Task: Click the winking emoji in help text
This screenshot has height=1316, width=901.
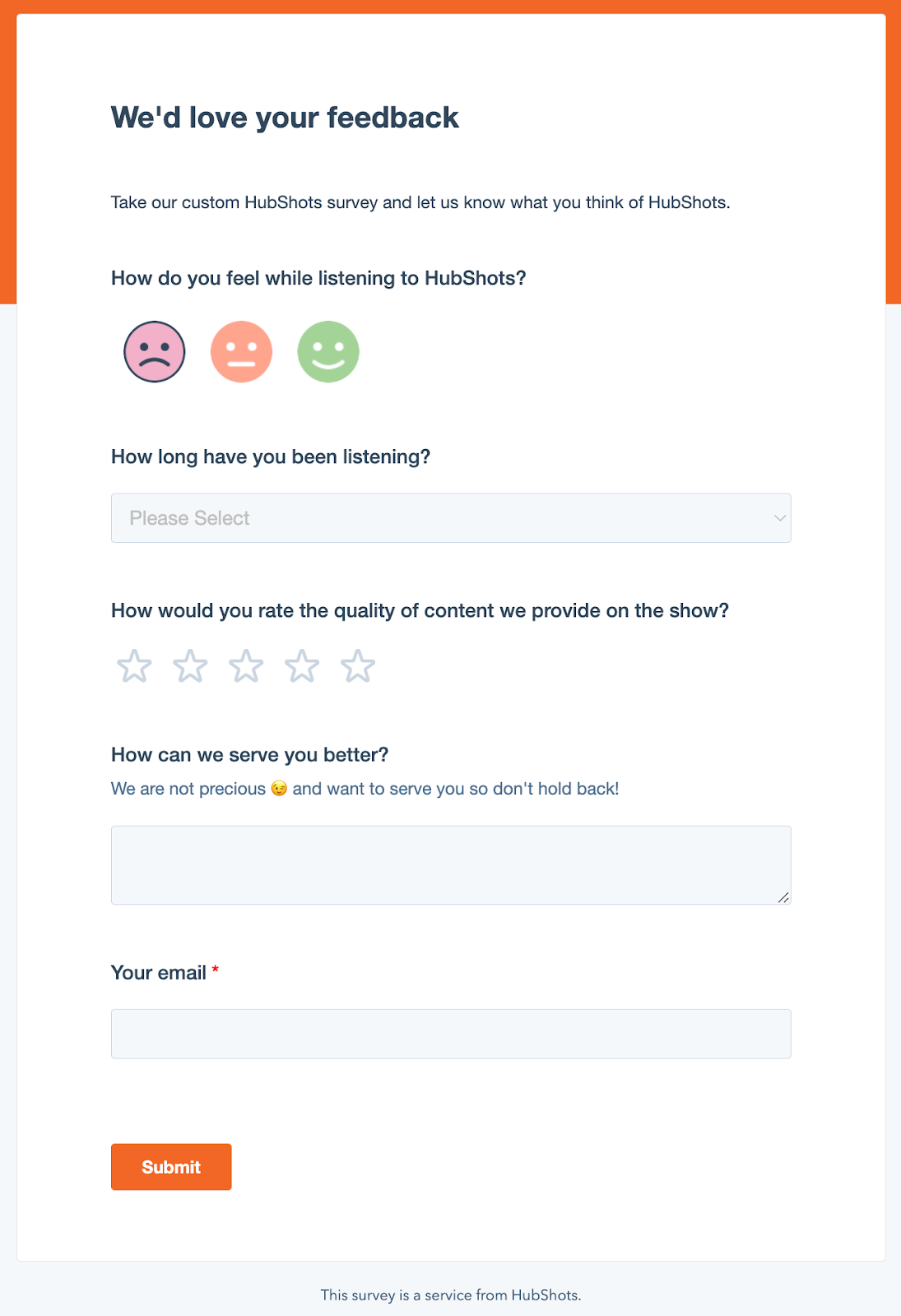Action: [x=279, y=789]
